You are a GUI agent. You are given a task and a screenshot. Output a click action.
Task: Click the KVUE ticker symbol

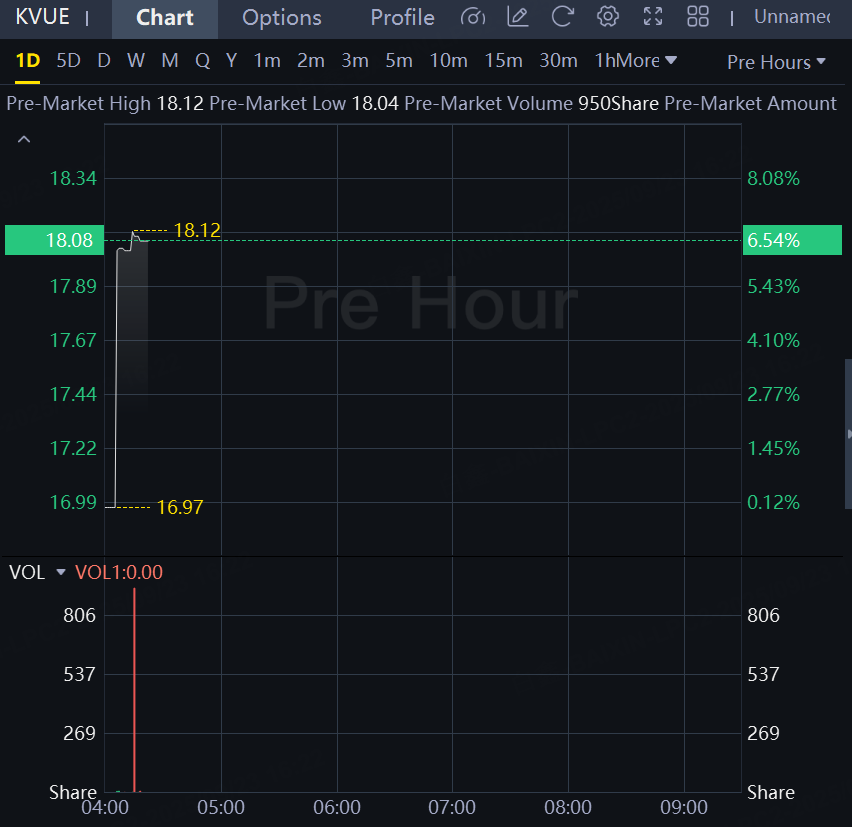tap(42, 17)
